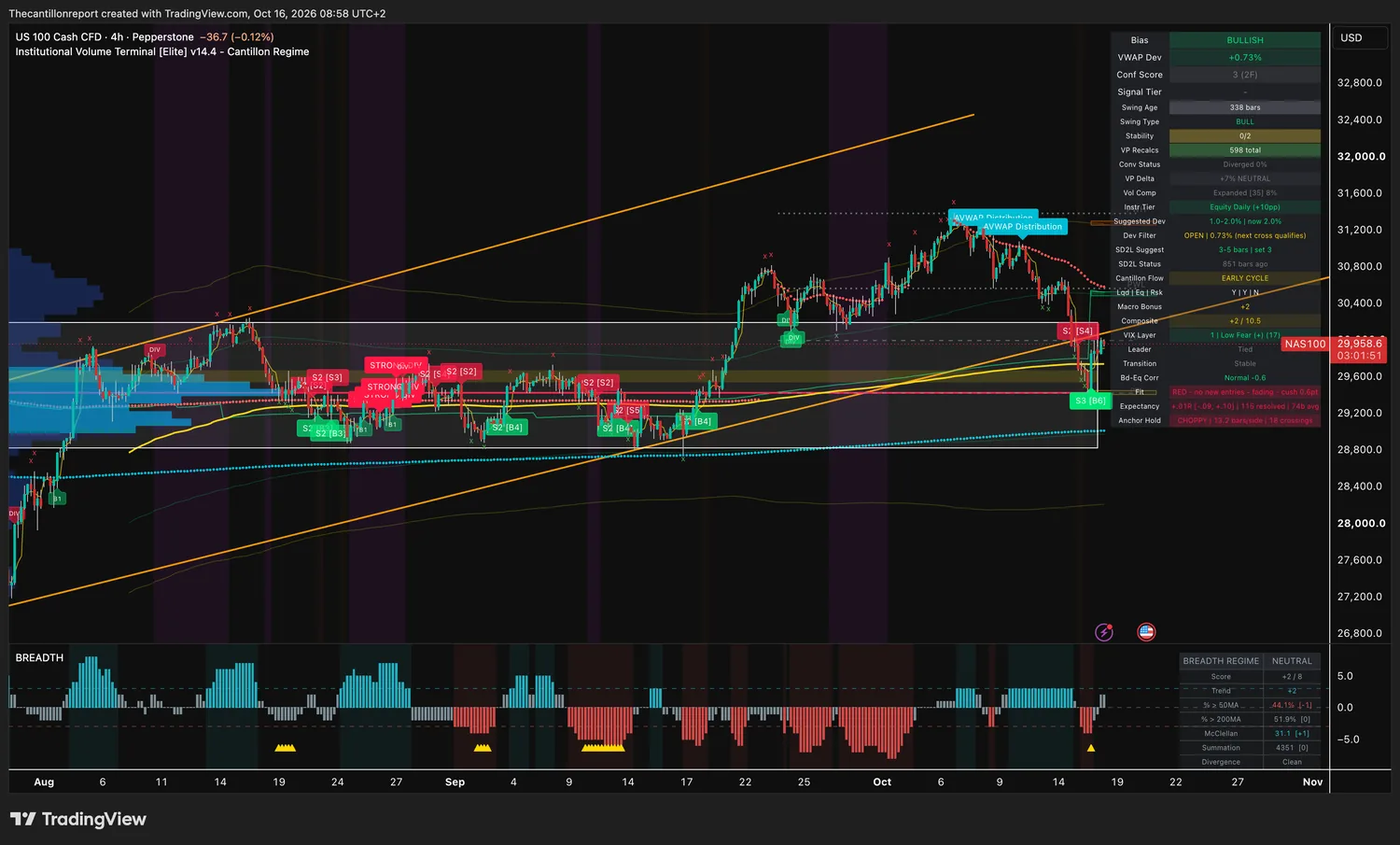Click the Expectancy red value cell

1245,406
